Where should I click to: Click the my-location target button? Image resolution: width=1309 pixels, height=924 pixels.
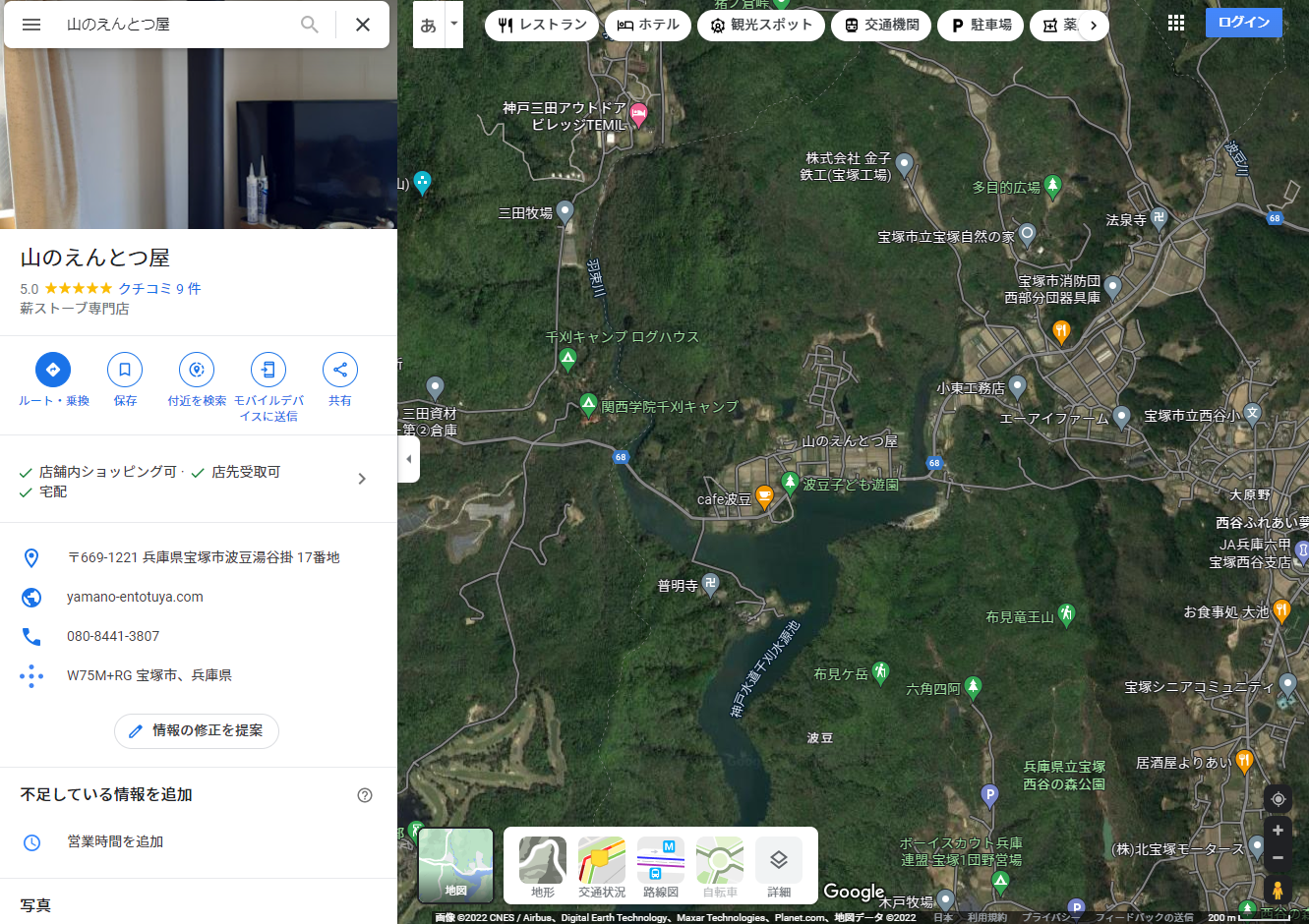pyautogui.click(x=1278, y=799)
